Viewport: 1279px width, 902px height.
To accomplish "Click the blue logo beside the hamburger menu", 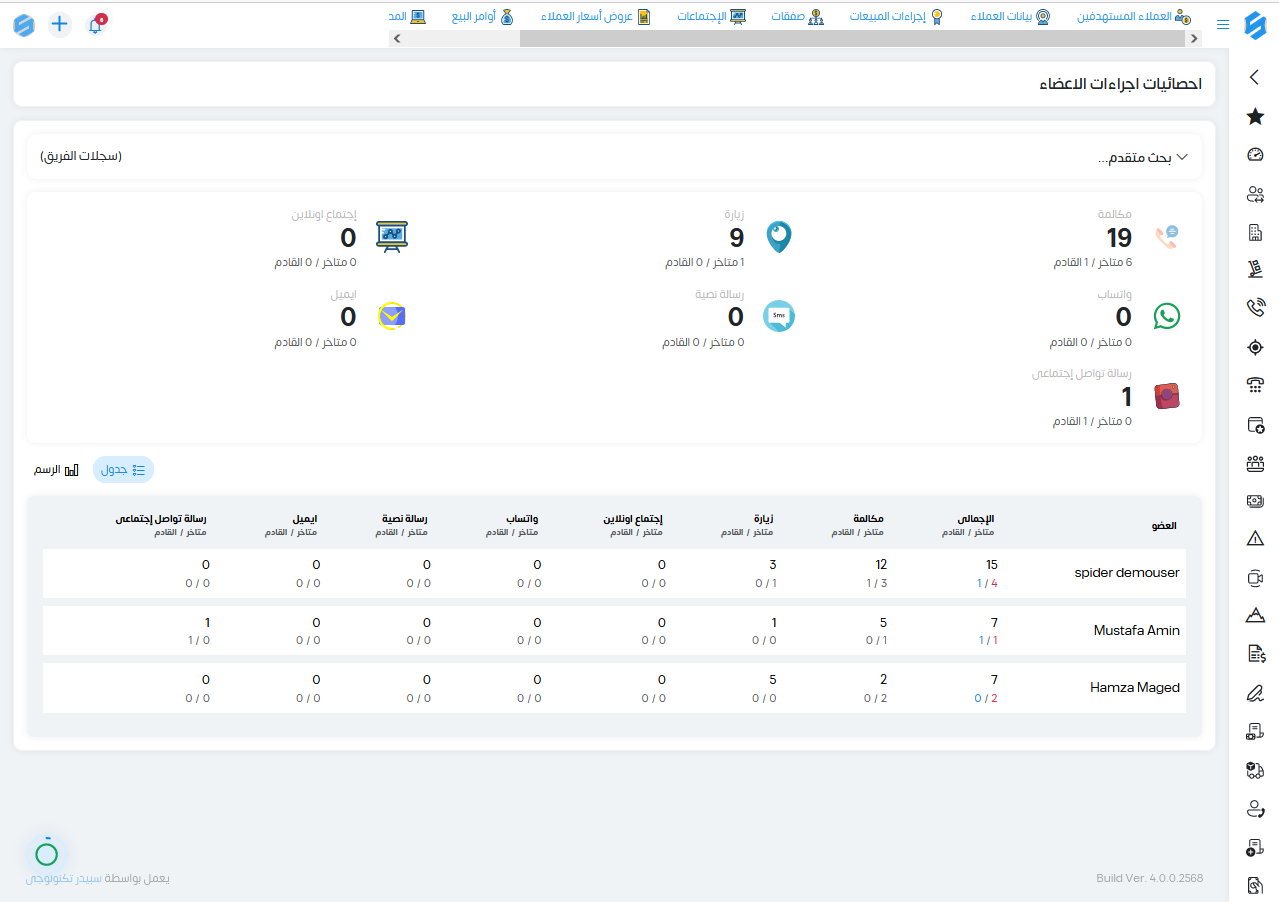I will 1255,25.
